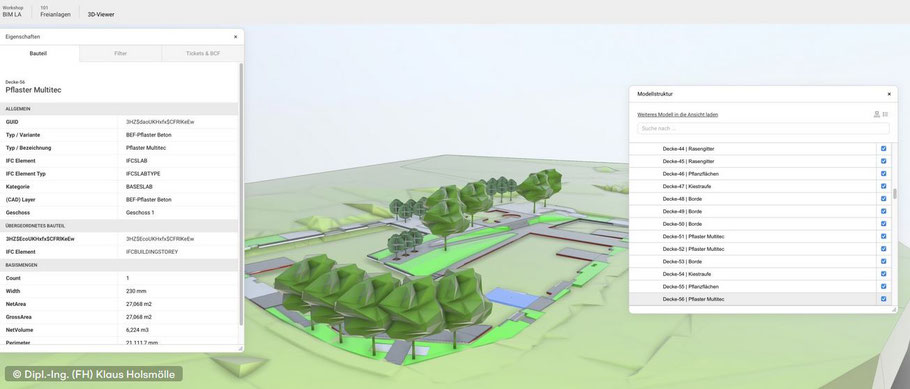Viewport: 910px width, 389px height.
Task: Click the pin icon in the Modellstruktur header
Action: tap(876, 114)
